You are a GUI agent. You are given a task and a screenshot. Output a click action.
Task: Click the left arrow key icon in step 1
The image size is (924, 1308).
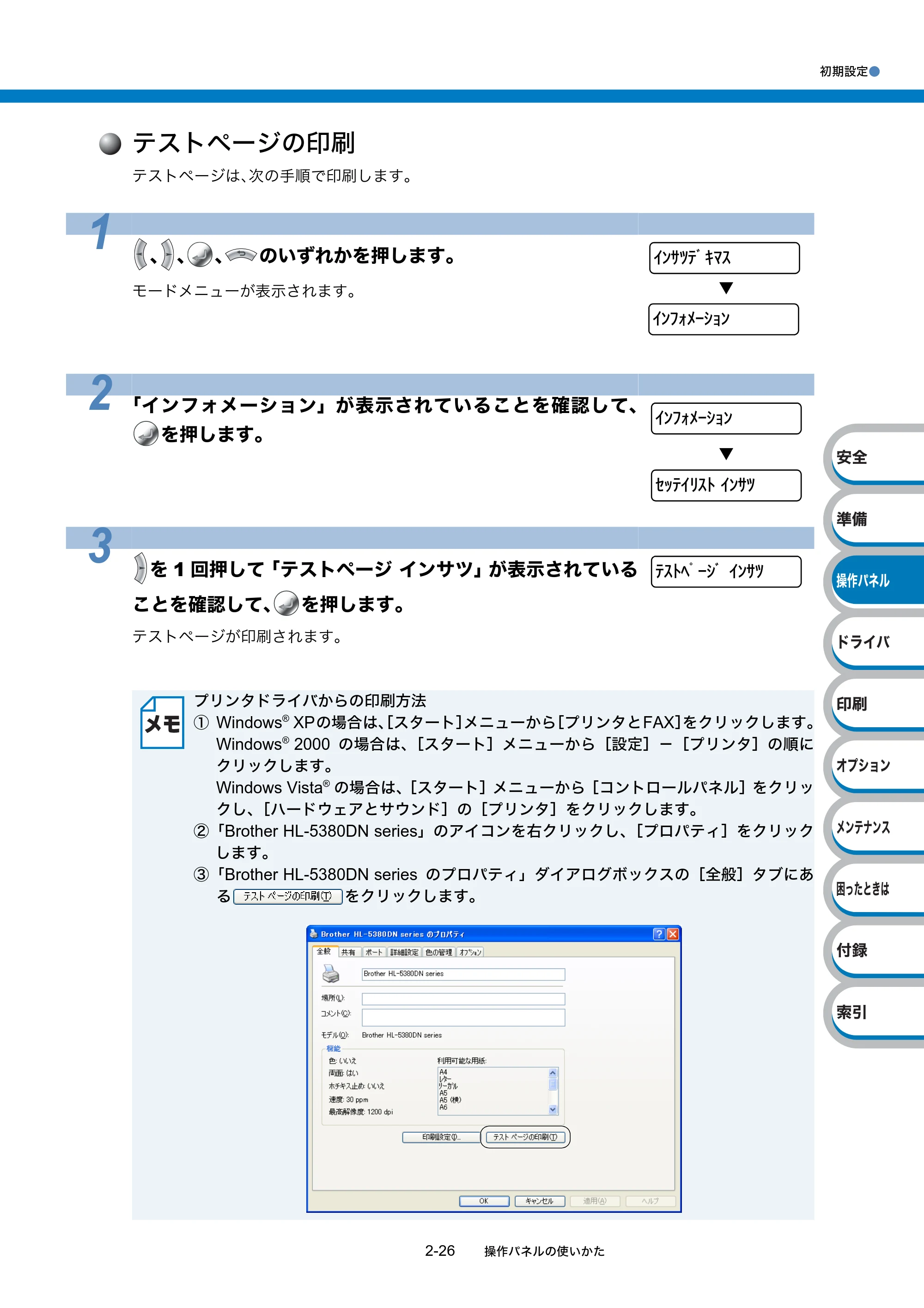[141, 255]
